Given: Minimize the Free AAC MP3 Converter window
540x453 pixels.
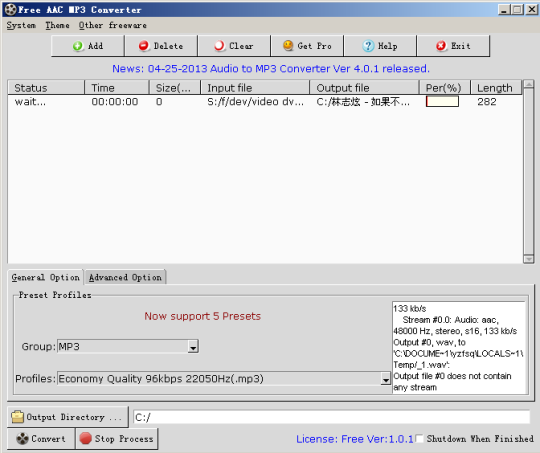Looking at the screenshot, I should click(504, 9).
